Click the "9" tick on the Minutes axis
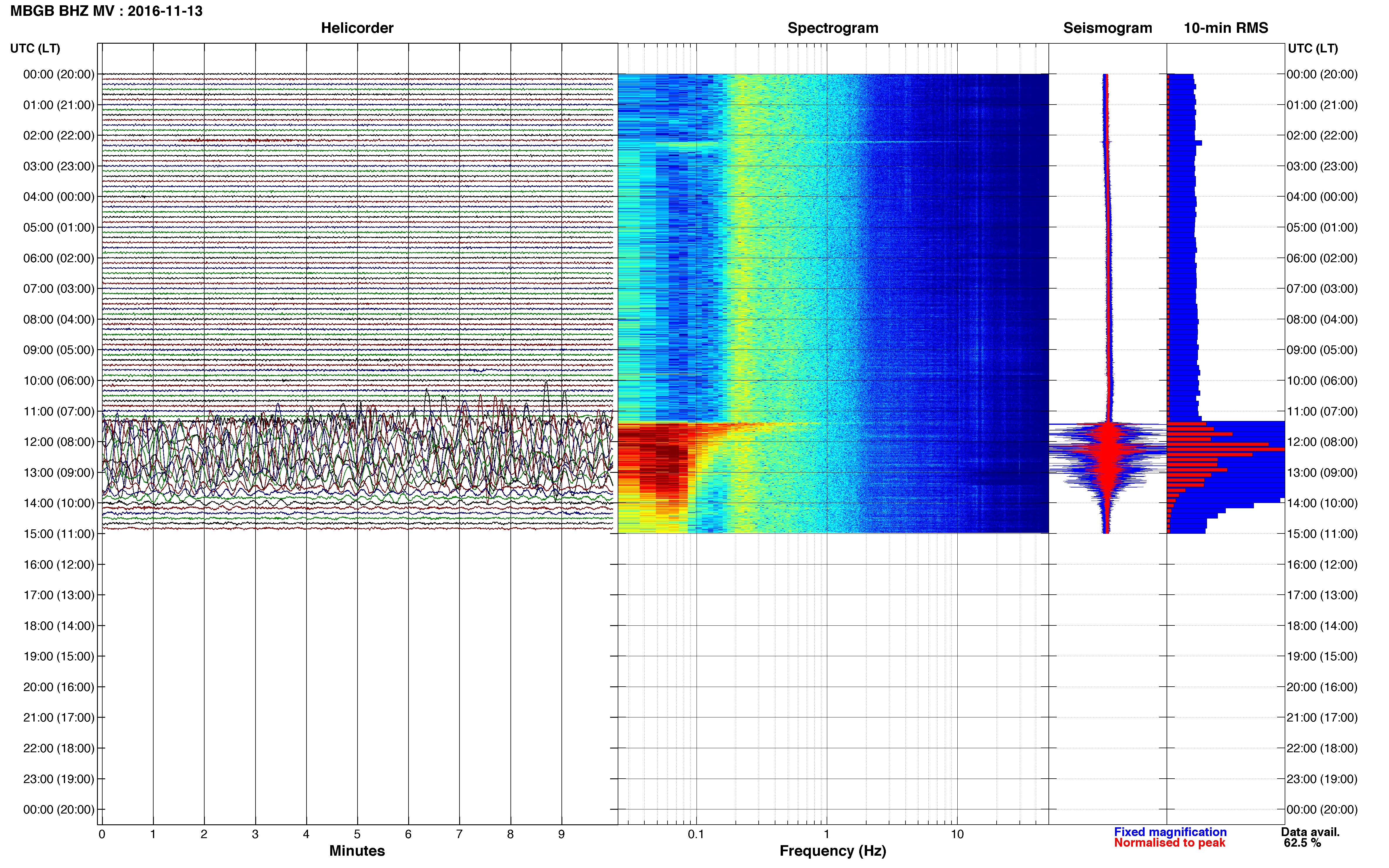The image size is (1389, 868). click(x=561, y=834)
